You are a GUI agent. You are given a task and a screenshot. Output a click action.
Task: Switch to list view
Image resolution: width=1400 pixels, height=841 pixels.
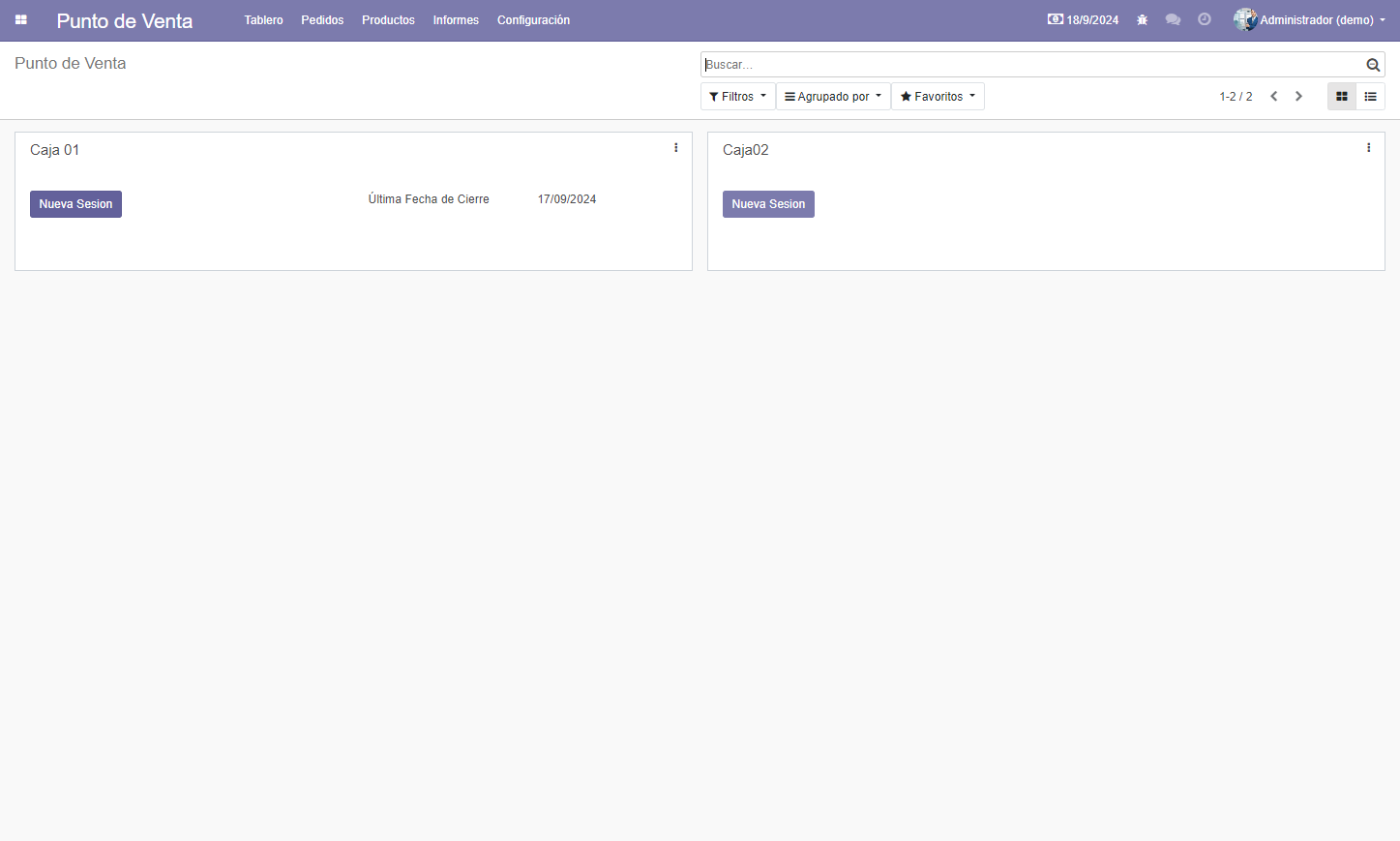coord(1371,97)
